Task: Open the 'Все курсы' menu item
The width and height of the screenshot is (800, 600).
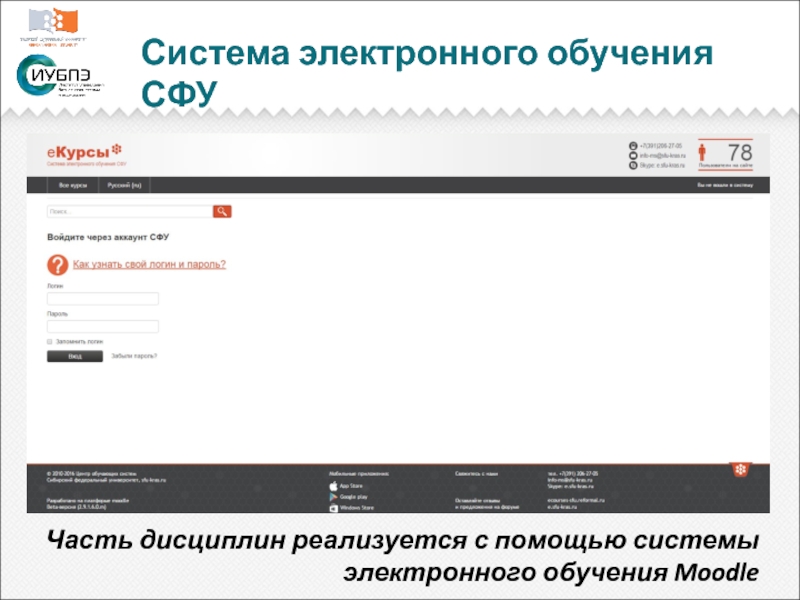Action: [x=73, y=185]
